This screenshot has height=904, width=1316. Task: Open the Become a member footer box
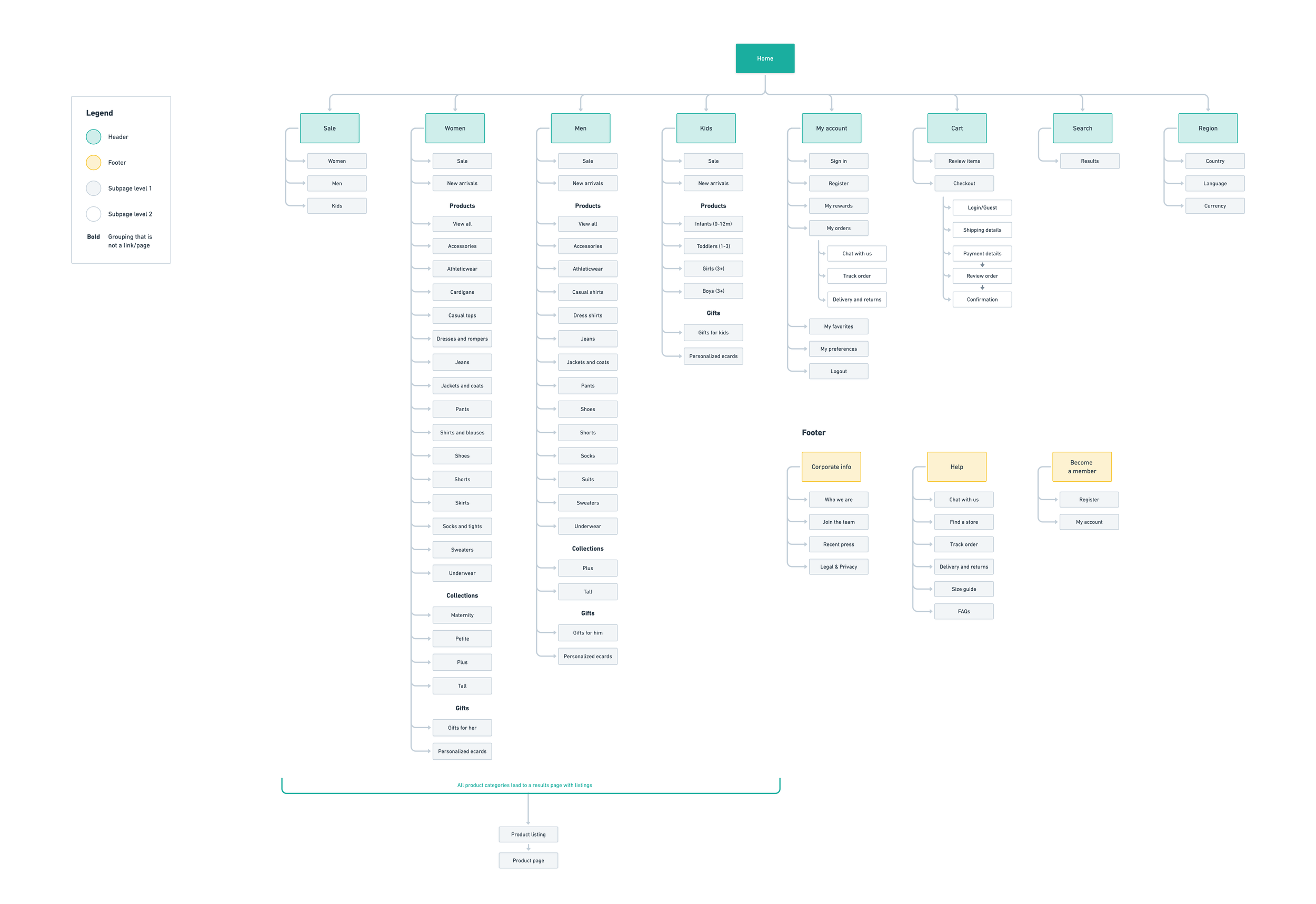click(1081, 466)
